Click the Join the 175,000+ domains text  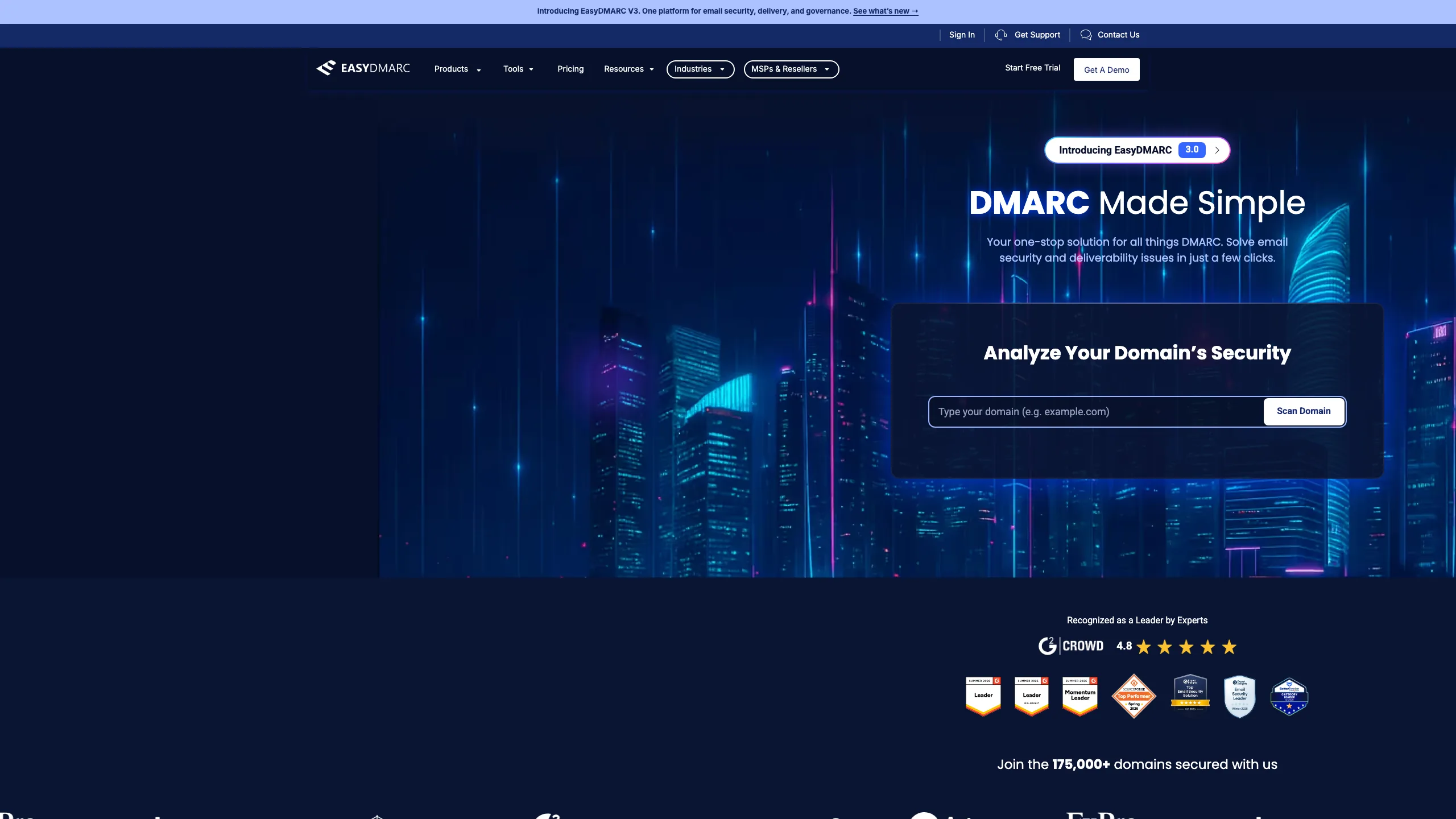pos(1137,764)
